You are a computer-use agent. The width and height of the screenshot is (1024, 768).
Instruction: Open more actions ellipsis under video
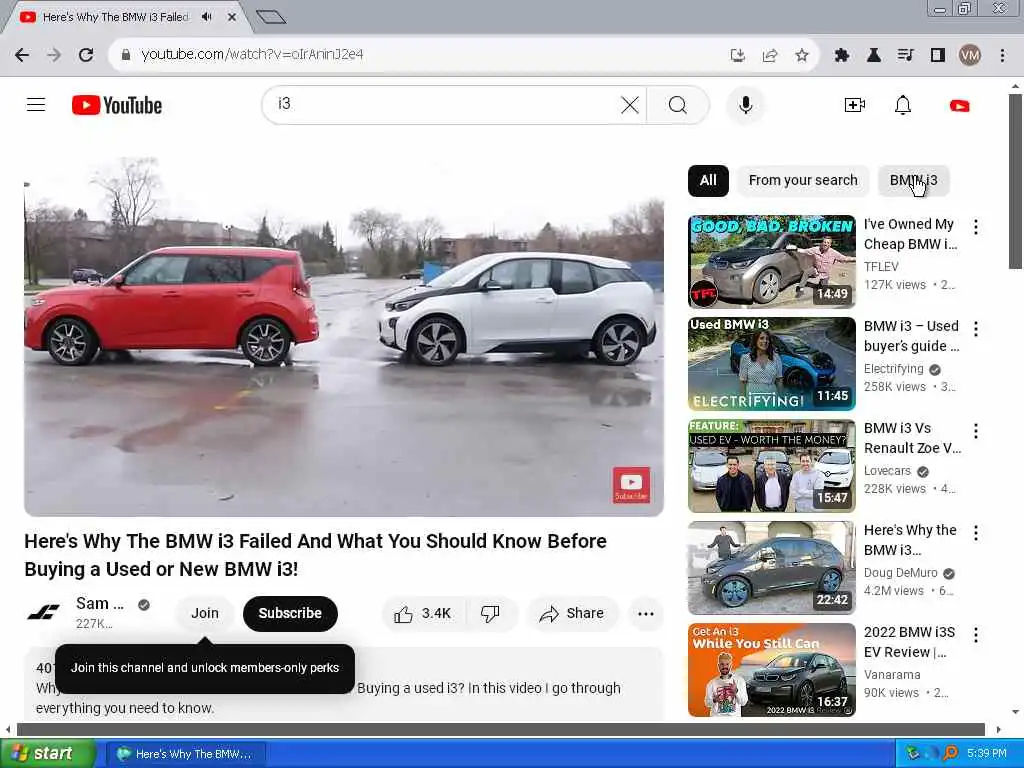(645, 613)
